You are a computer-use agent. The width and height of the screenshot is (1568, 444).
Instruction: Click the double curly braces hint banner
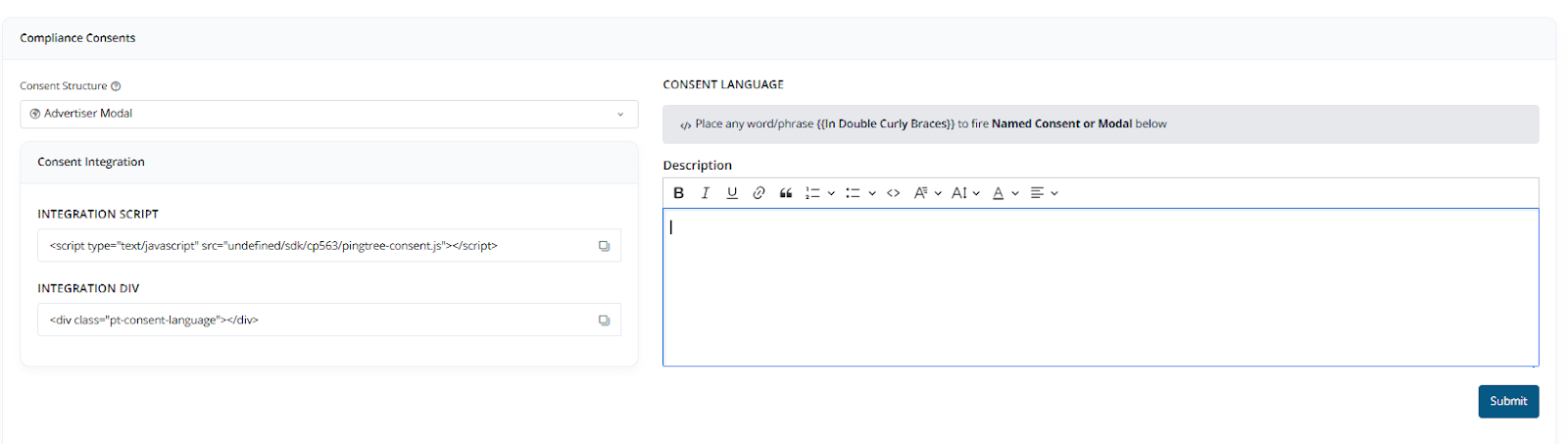[x=1101, y=124]
